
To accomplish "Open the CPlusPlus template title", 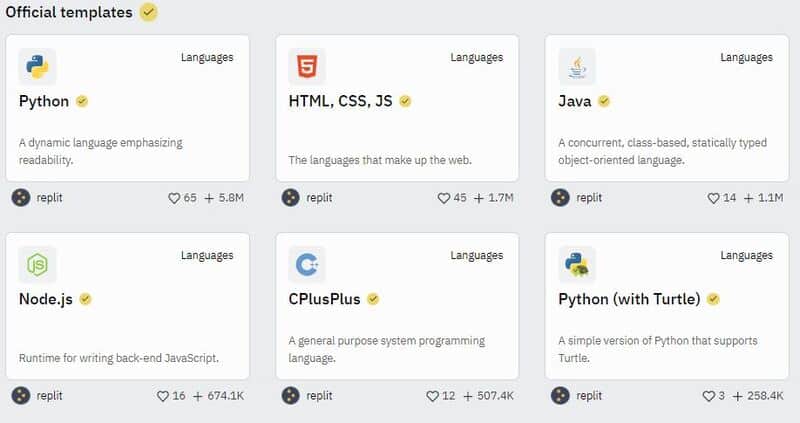I will pos(324,299).
